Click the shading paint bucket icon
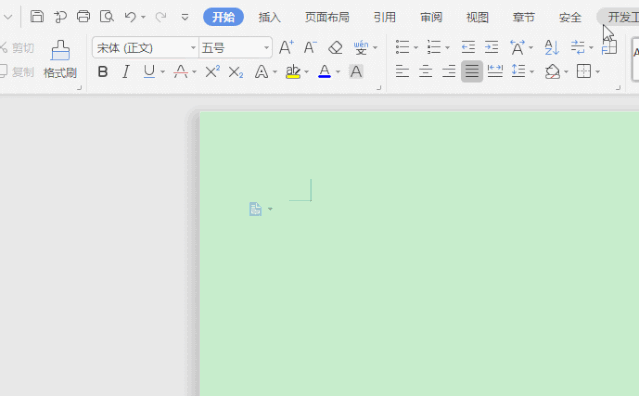 point(552,72)
